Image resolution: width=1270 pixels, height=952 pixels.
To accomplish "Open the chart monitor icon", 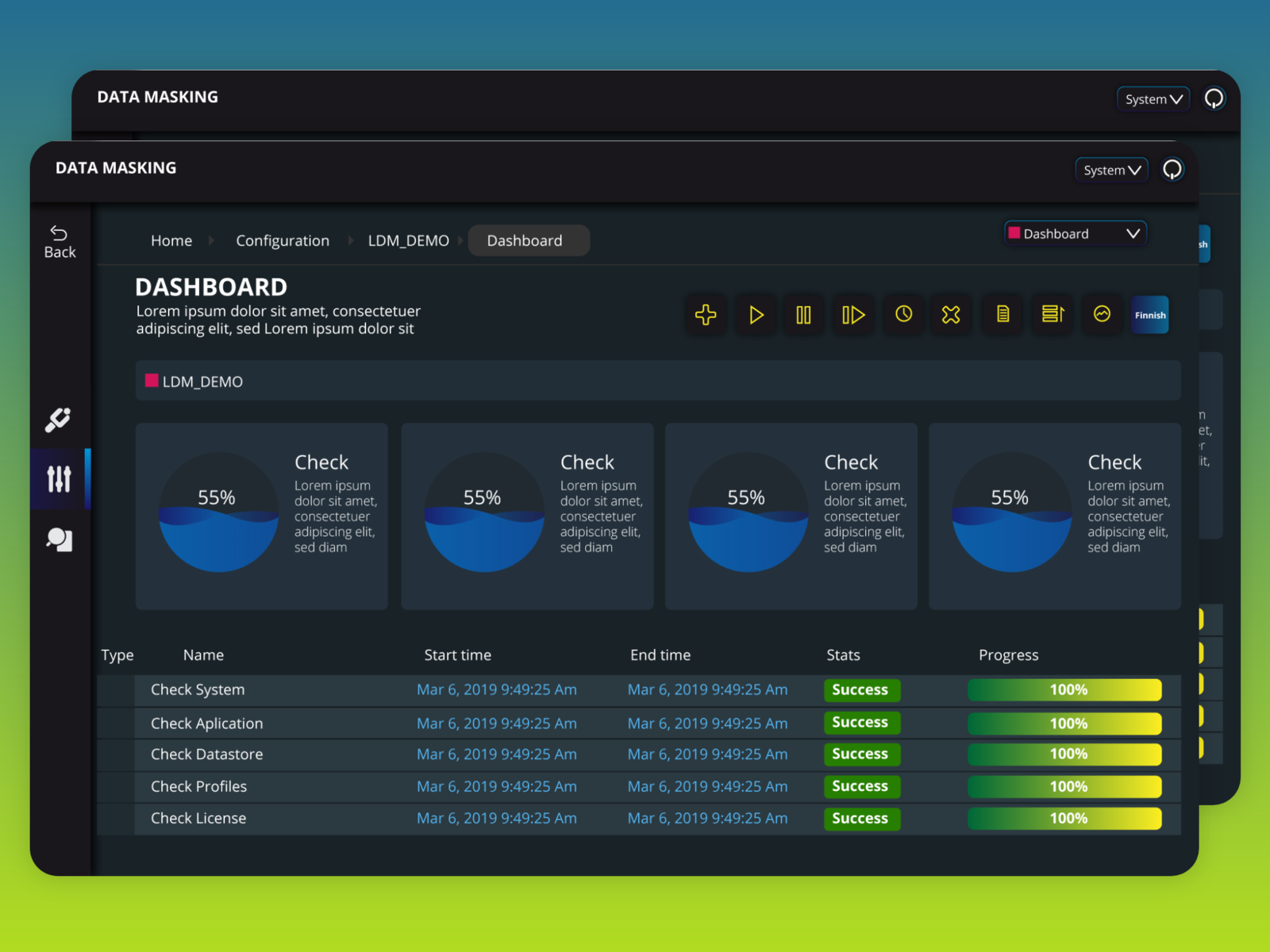I will [x=1102, y=314].
